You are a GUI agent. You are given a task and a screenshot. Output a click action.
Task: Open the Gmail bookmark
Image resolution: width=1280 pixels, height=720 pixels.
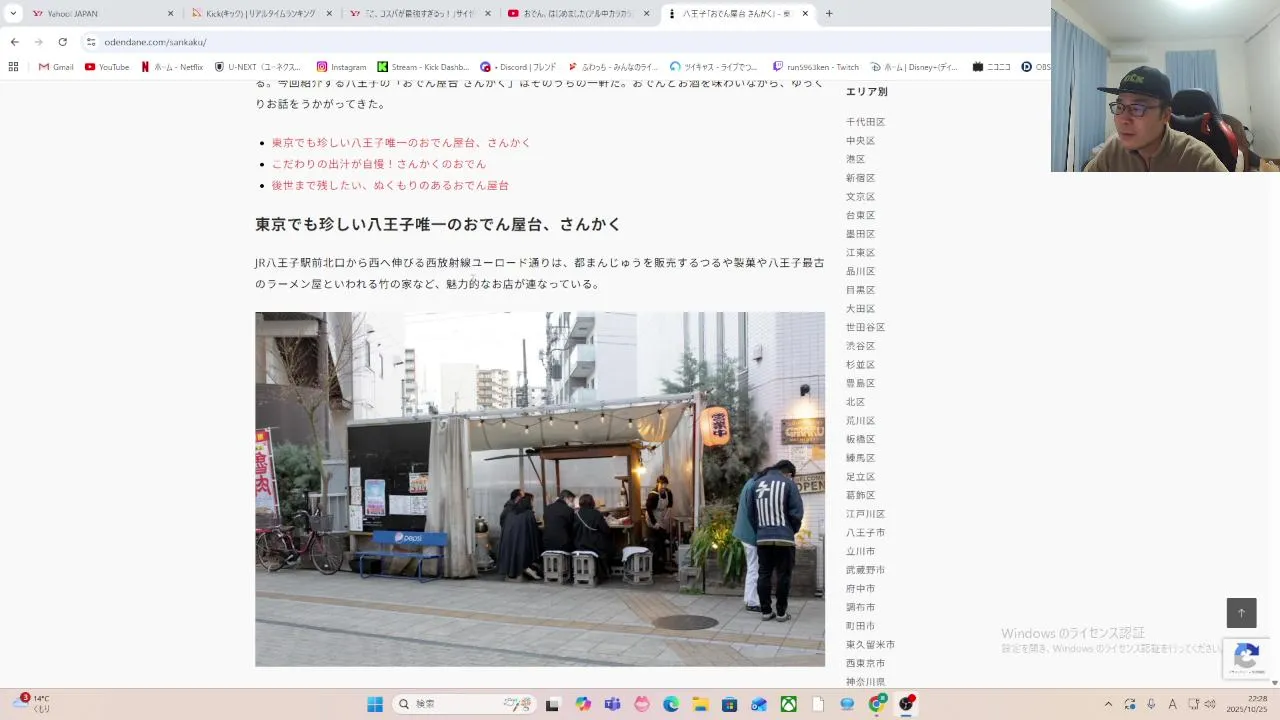[56, 67]
